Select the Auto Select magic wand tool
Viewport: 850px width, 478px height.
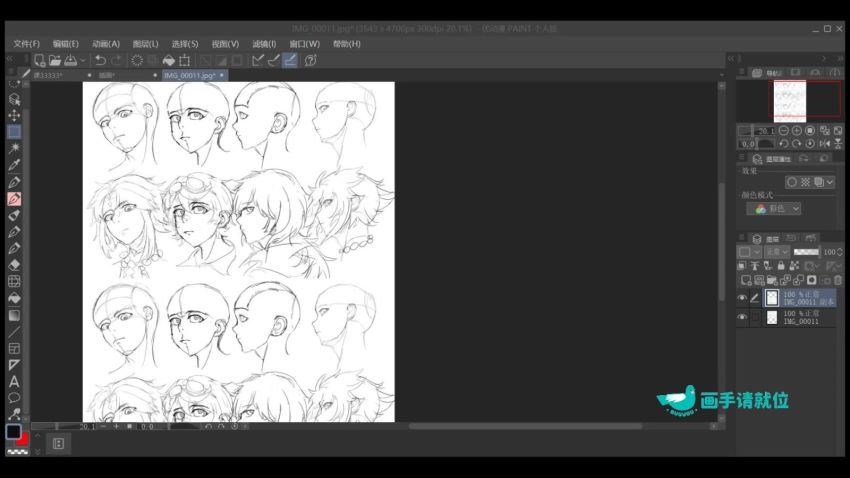click(x=14, y=148)
